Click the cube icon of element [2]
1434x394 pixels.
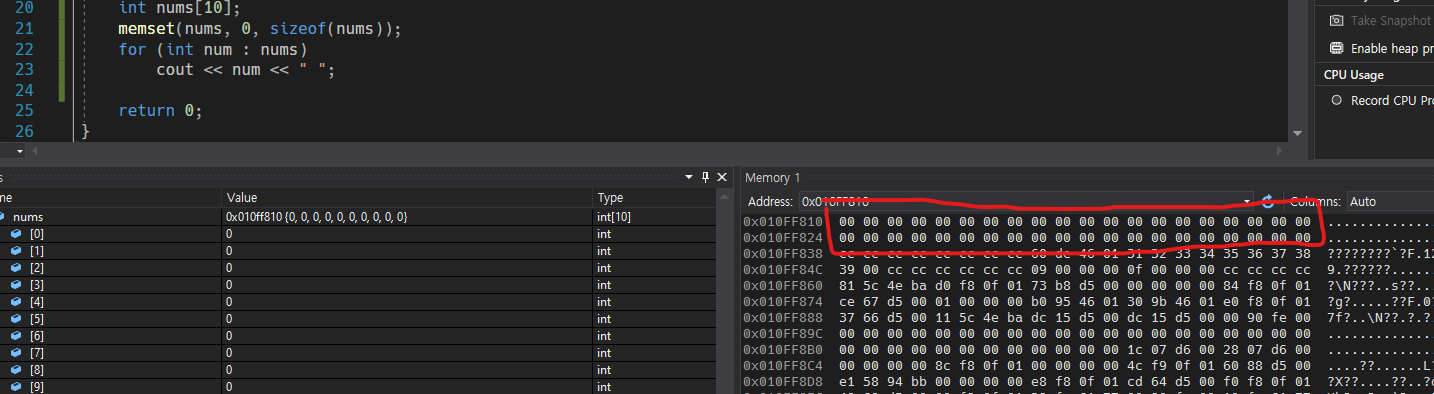(x=16, y=267)
